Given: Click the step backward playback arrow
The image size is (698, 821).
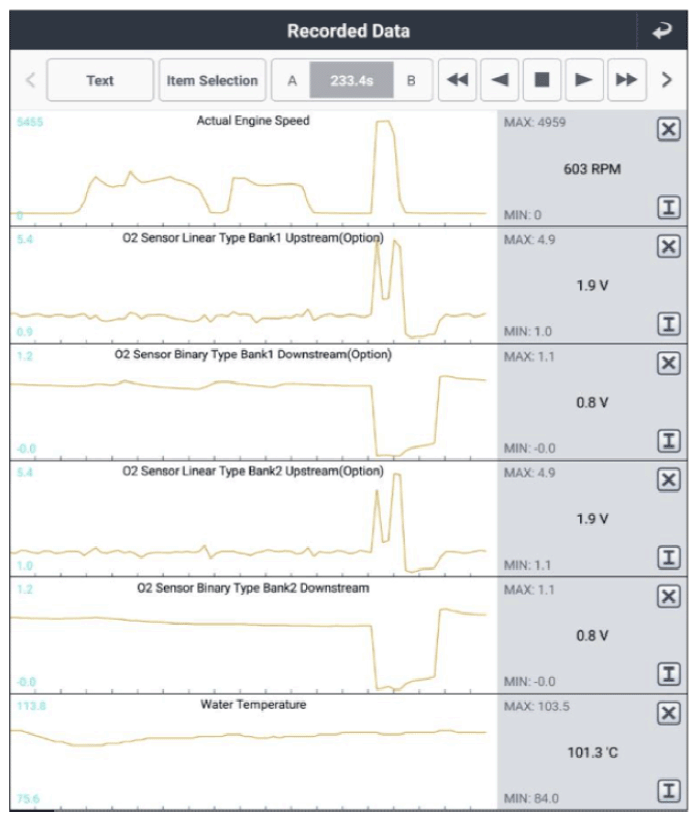Looking at the screenshot, I should pos(500,80).
